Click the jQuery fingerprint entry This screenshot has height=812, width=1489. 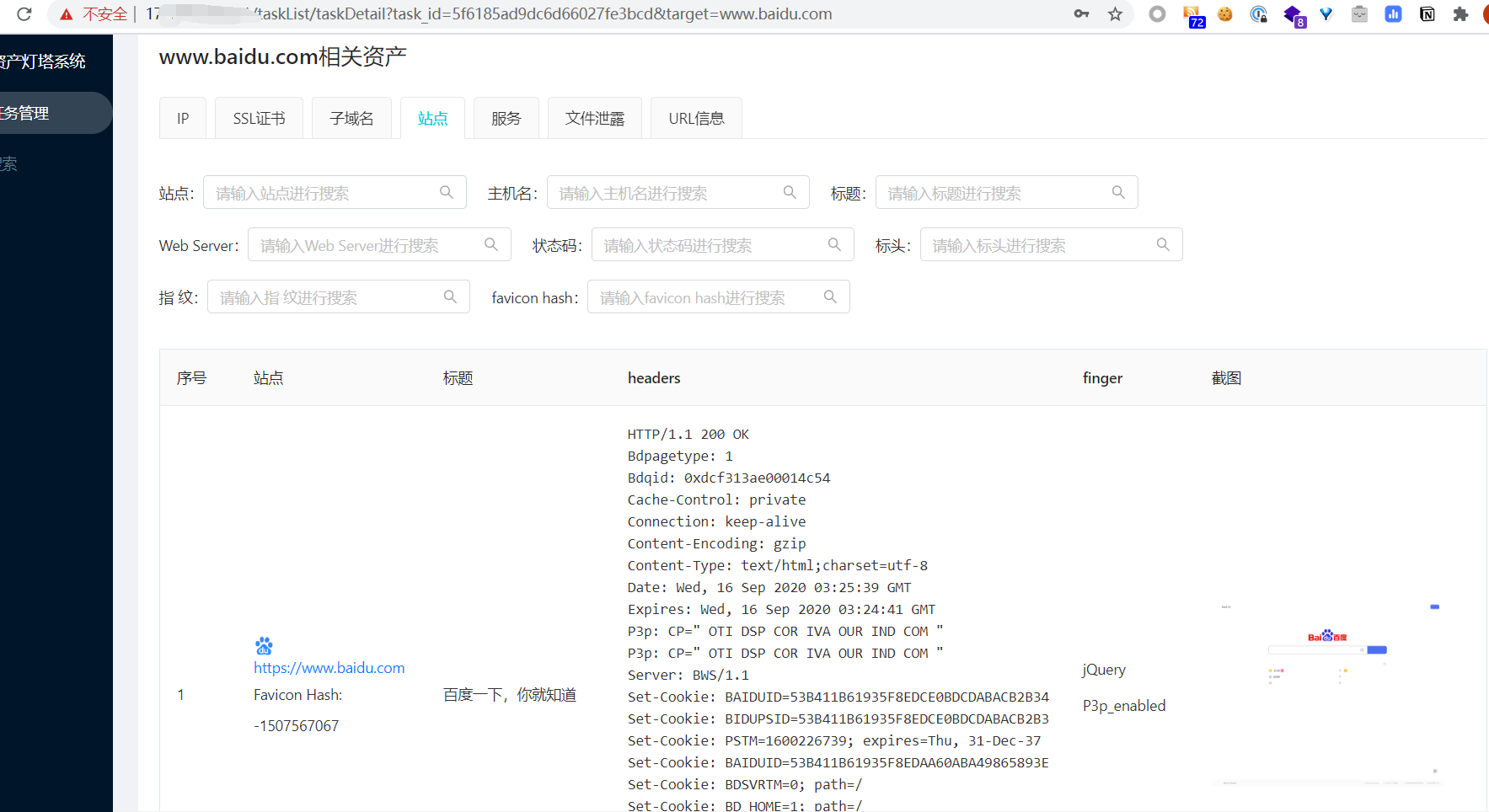[x=1104, y=670]
